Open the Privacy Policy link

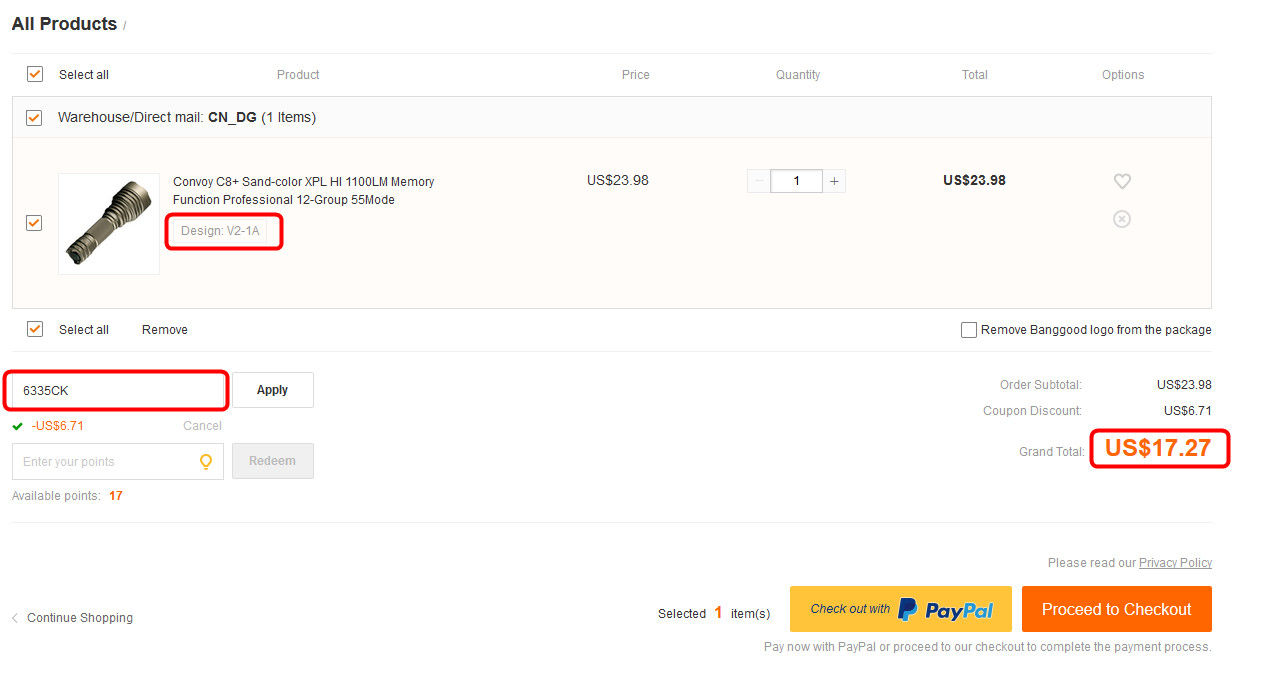coord(1175,563)
